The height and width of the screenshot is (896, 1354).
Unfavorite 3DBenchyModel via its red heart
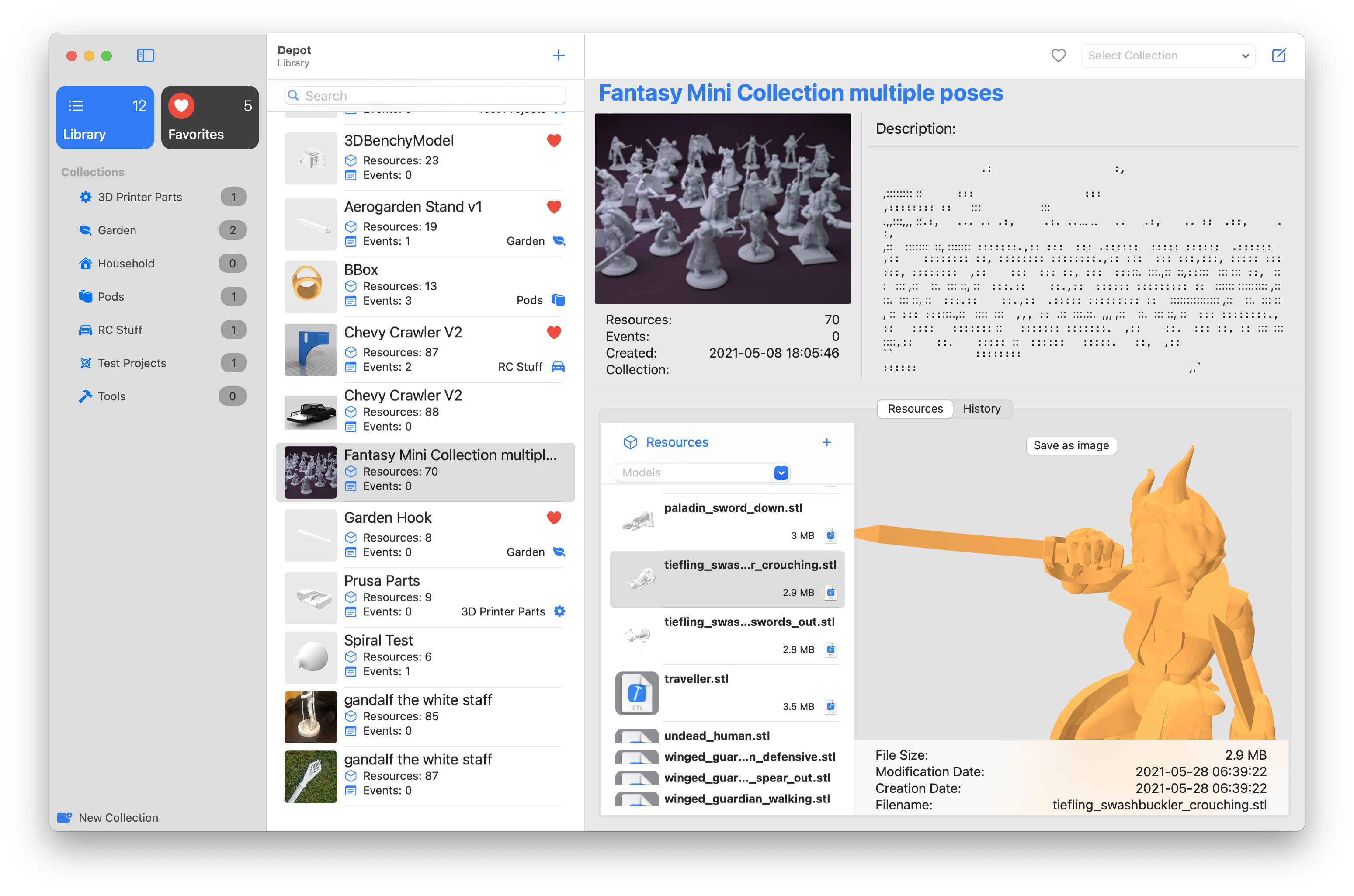pyautogui.click(x=554, y=141)
